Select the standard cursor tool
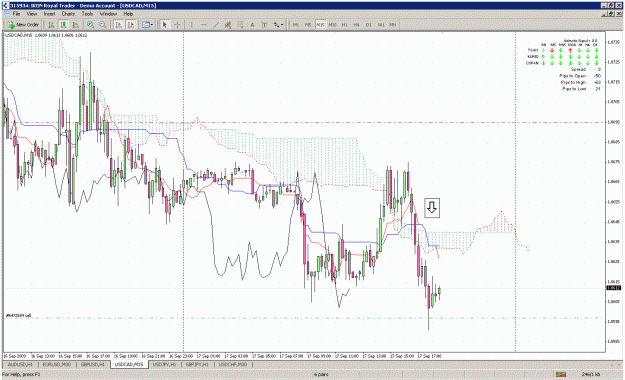Screen dimensions: 625x380 [165, 25]
